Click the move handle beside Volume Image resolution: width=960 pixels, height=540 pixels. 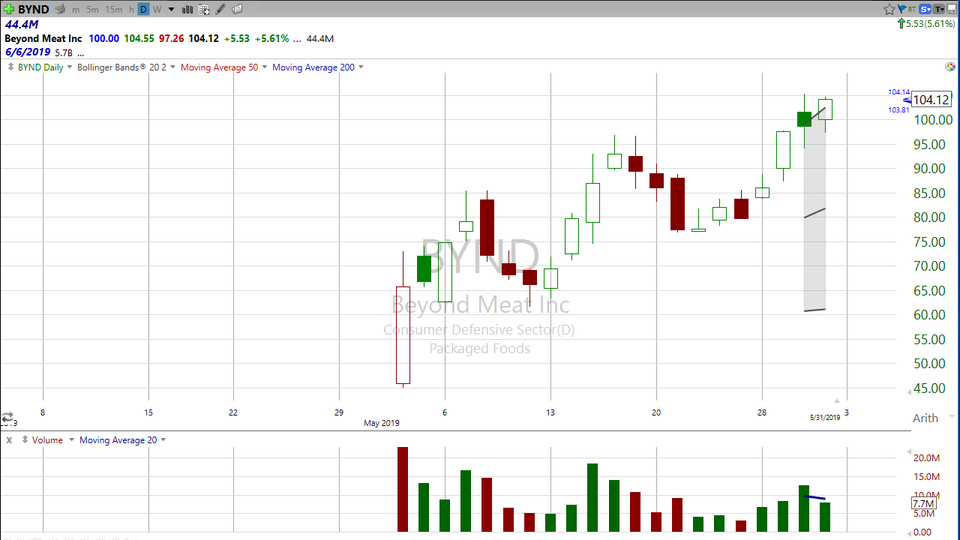point(24,440)
